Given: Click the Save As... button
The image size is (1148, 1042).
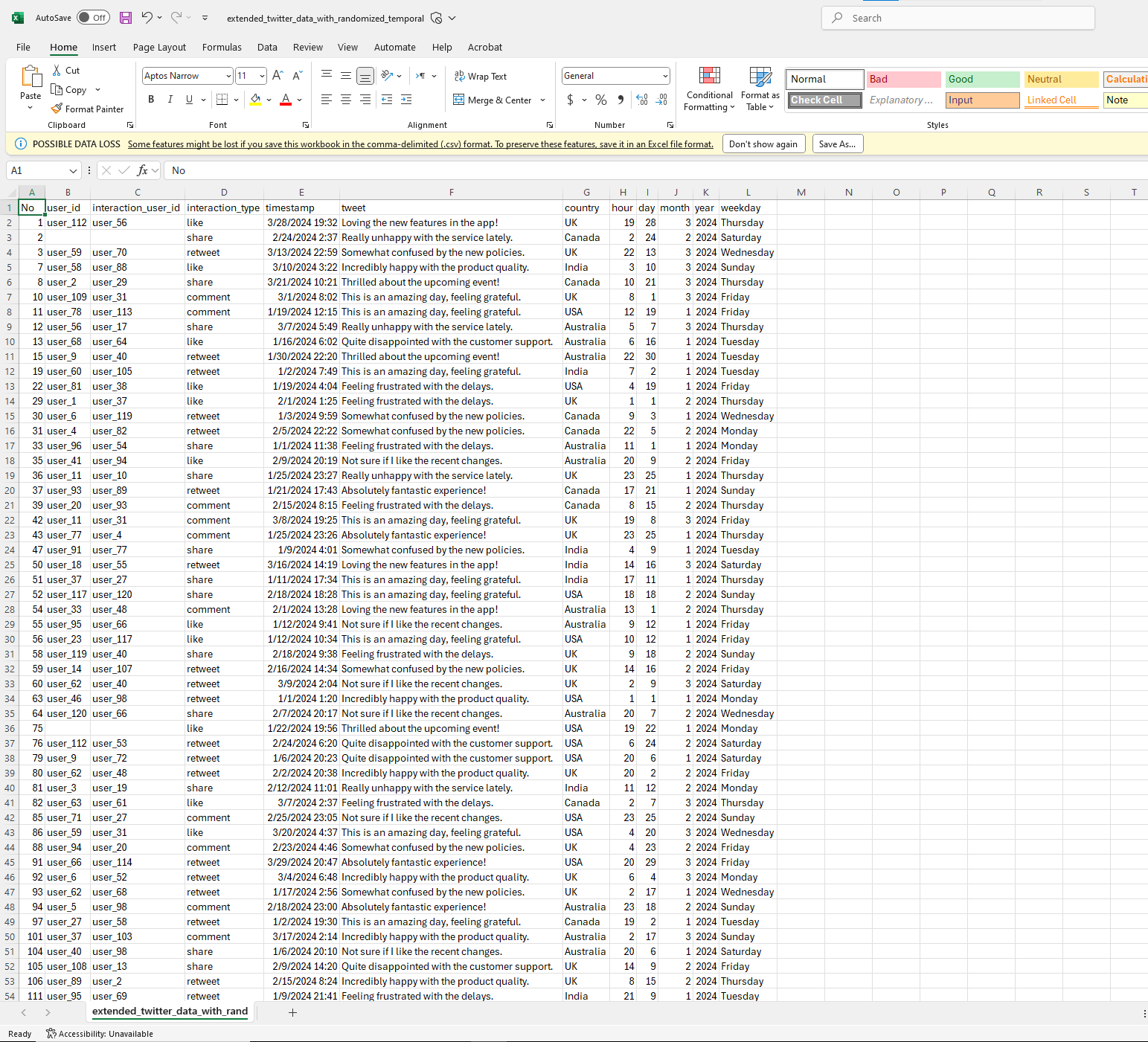Looking at the screenshot, I should click(837, 144).
